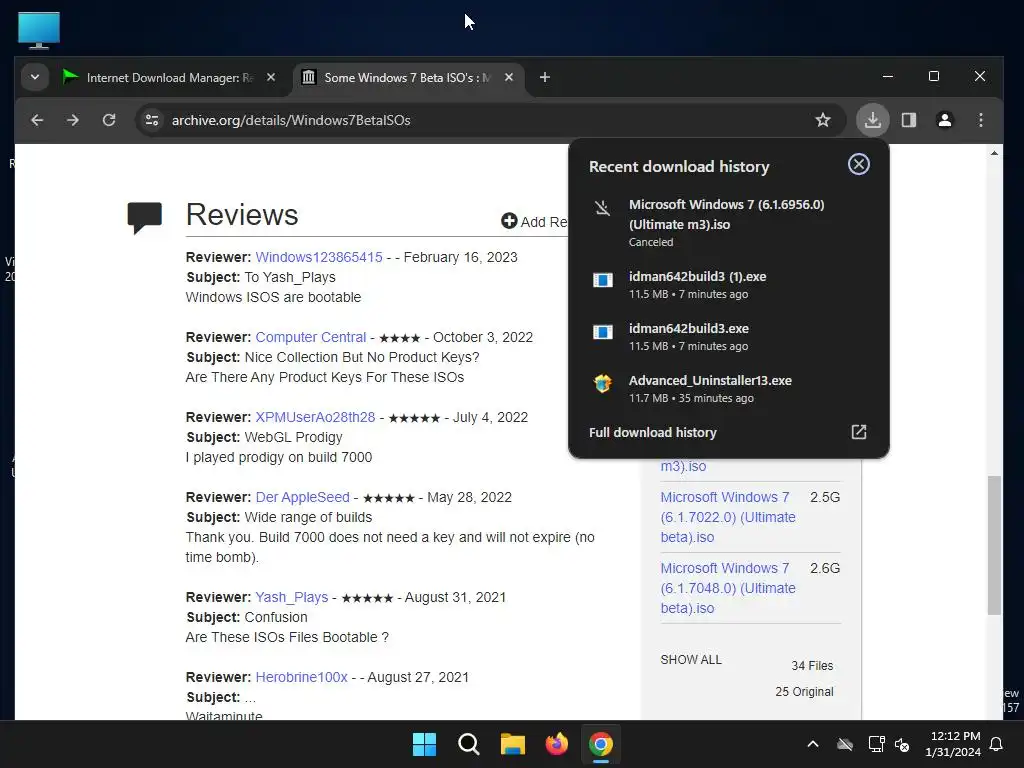
Task: Open notifications bell icon
Action: pos(996,744)
